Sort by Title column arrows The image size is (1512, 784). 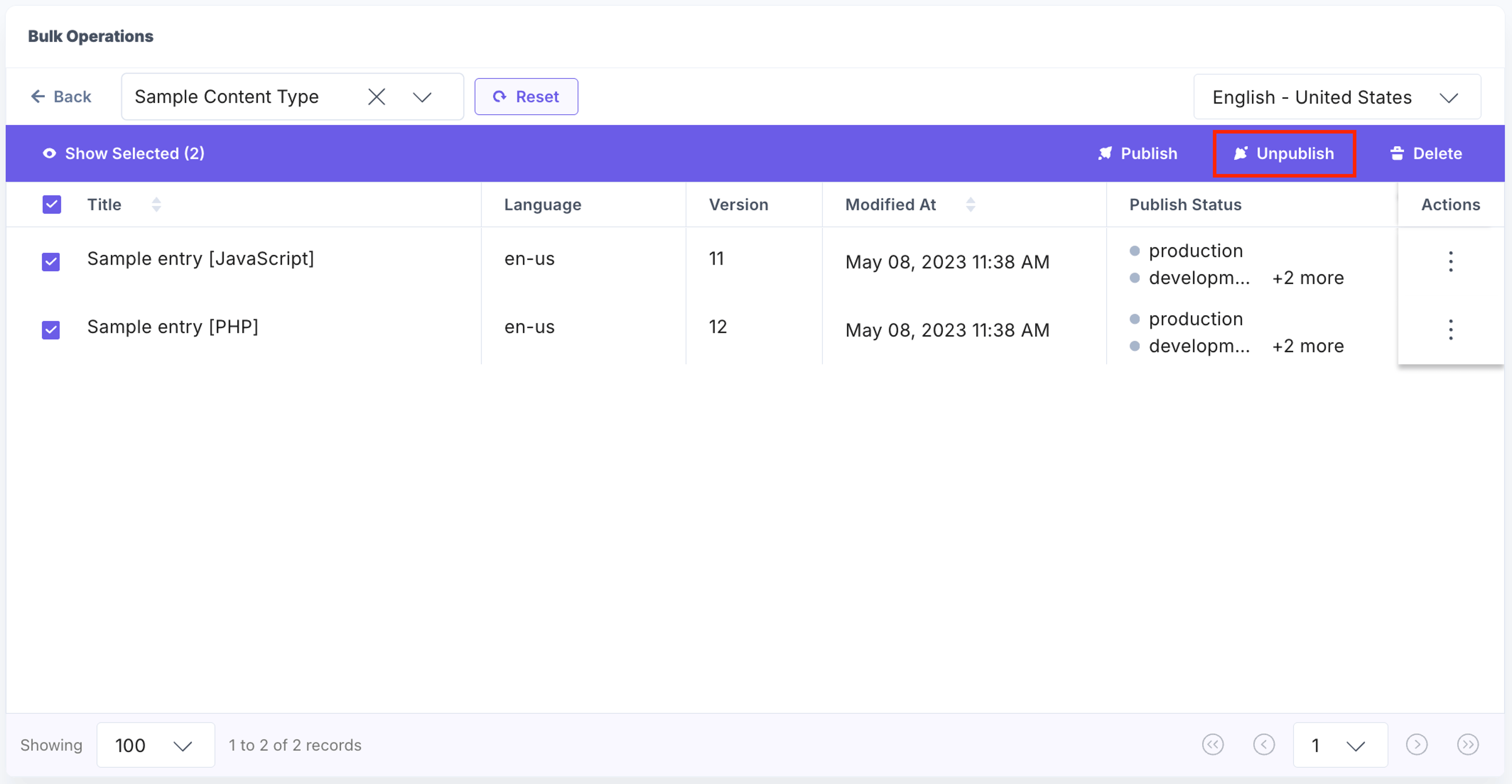pos(156,204)
